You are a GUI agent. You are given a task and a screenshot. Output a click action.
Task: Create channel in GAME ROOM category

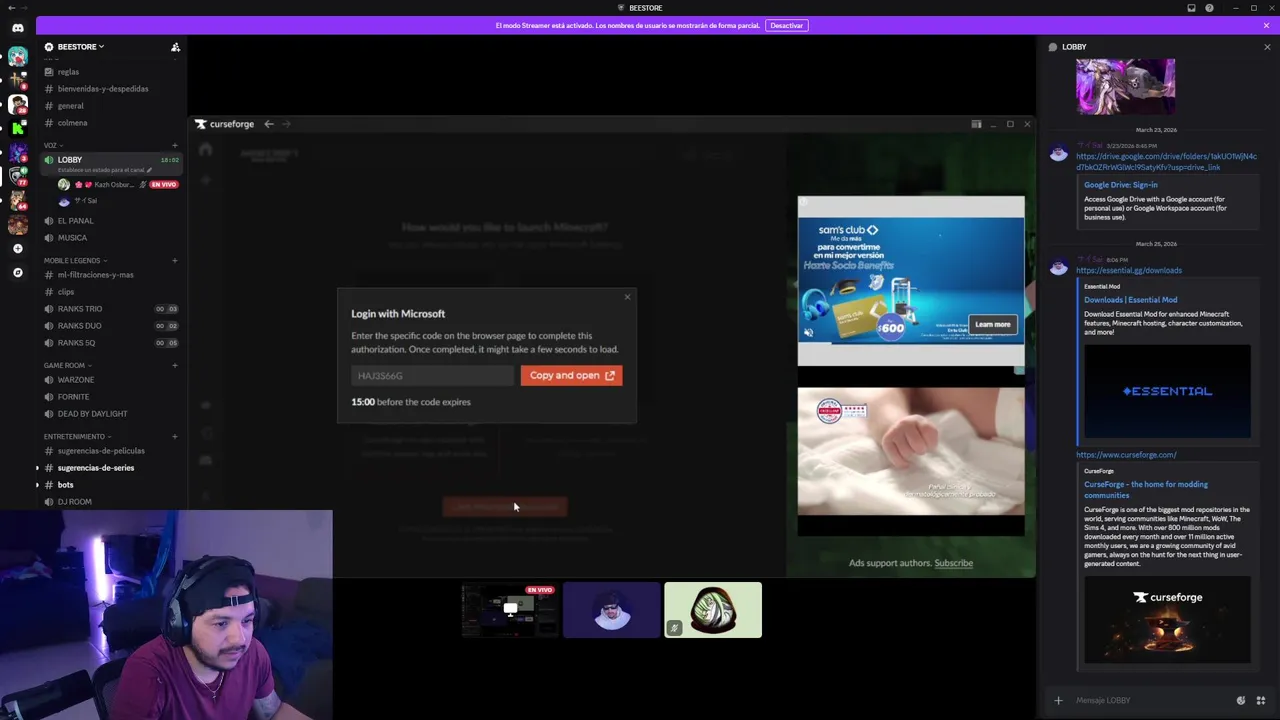click(x=175, y=366)
